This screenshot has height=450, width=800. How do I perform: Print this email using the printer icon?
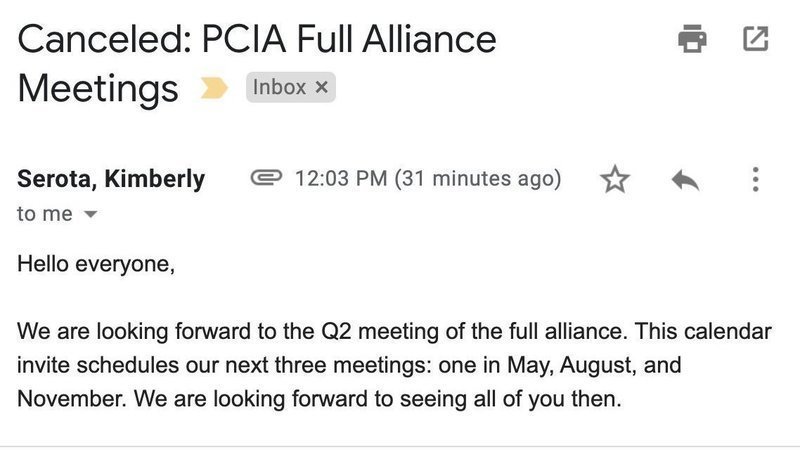691,40
